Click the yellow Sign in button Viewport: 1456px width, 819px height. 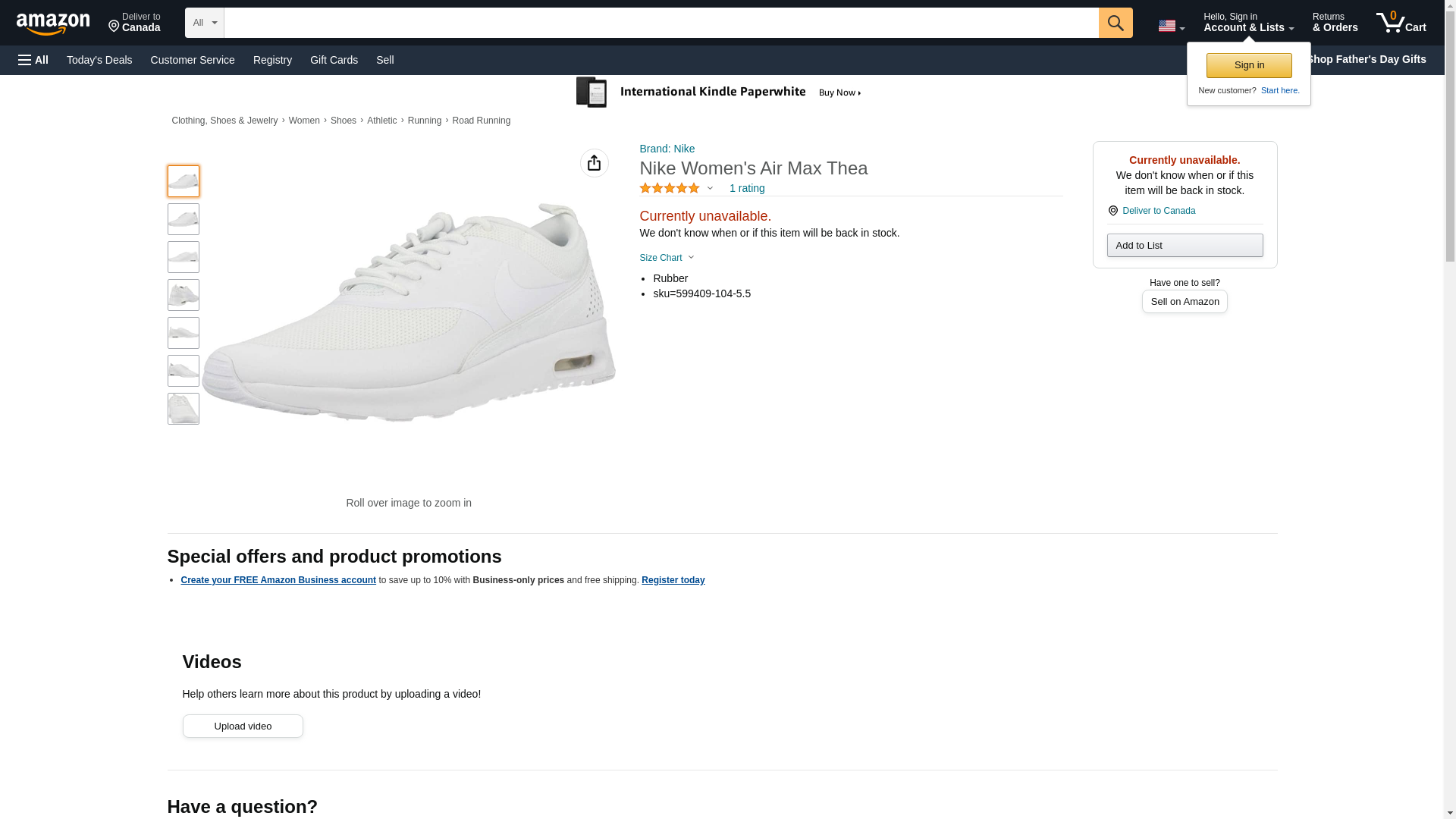click(1249, 65)
